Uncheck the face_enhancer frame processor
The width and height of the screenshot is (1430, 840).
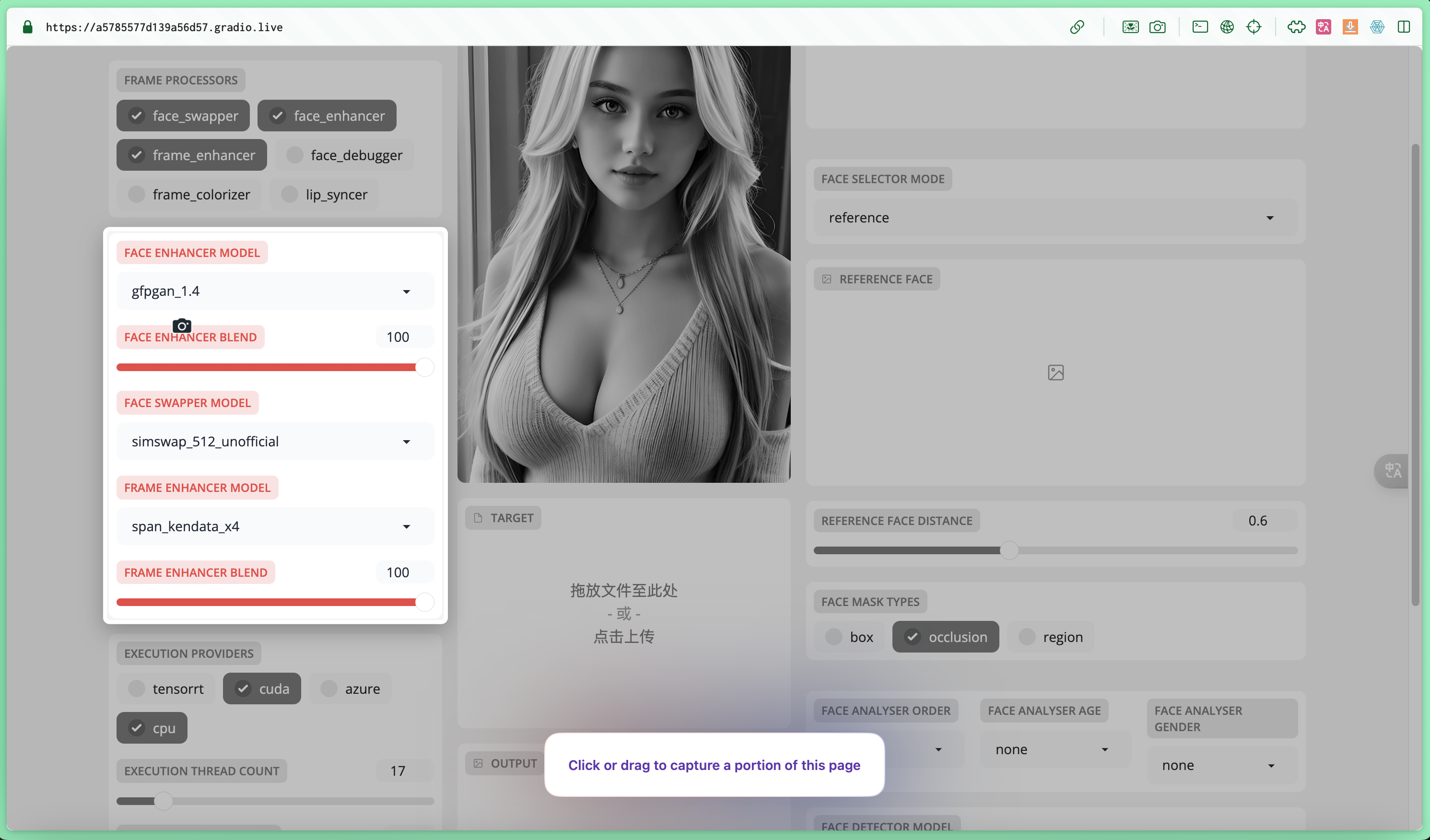(x=327, y=116)
